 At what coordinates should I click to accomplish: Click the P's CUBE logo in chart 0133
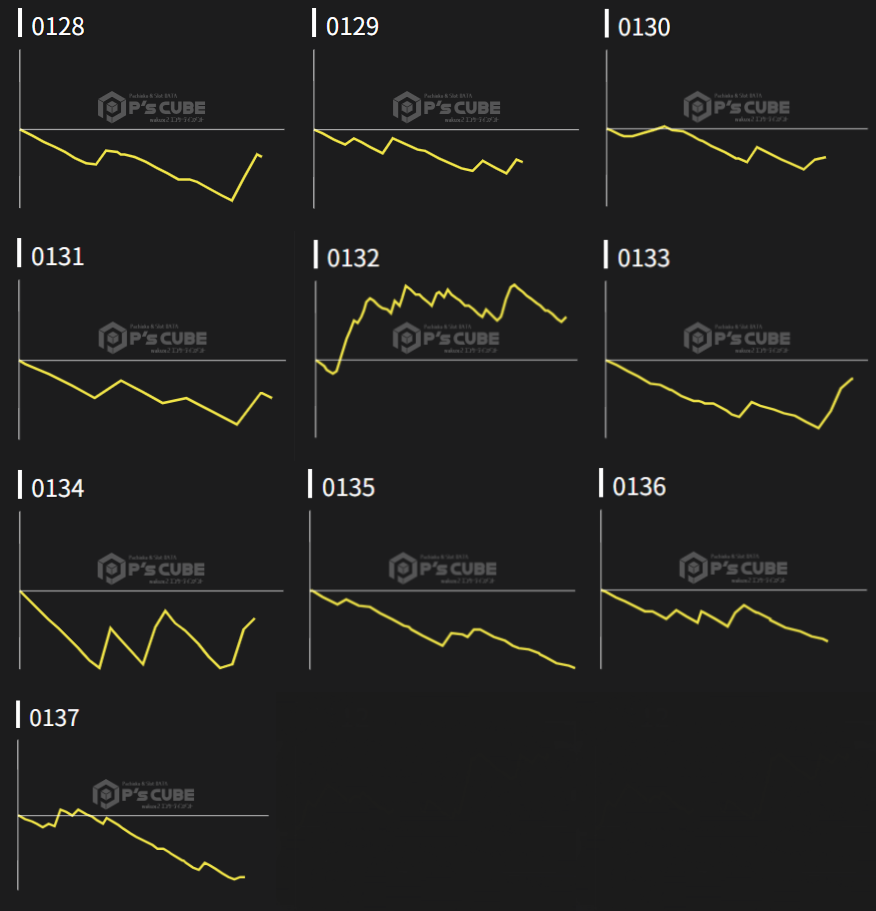click(x=737, y=338)
